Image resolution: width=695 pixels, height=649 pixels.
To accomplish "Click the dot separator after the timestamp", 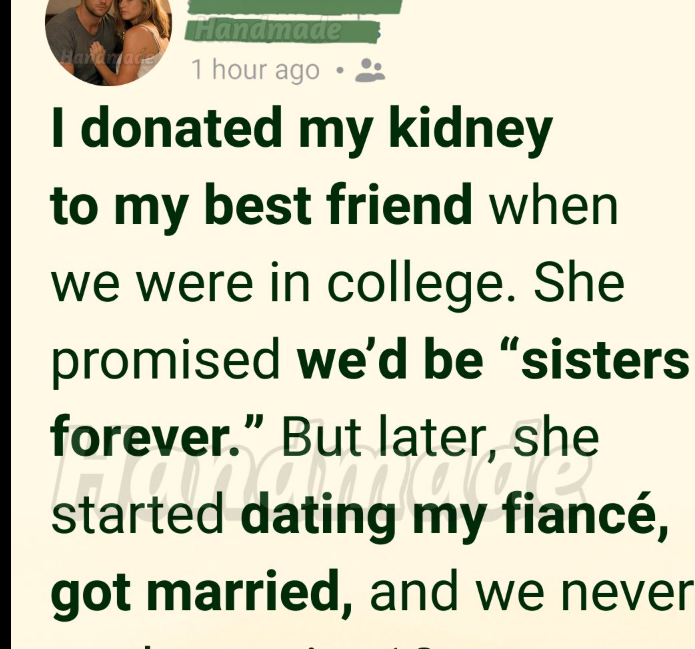I will [x=341, y=71].
